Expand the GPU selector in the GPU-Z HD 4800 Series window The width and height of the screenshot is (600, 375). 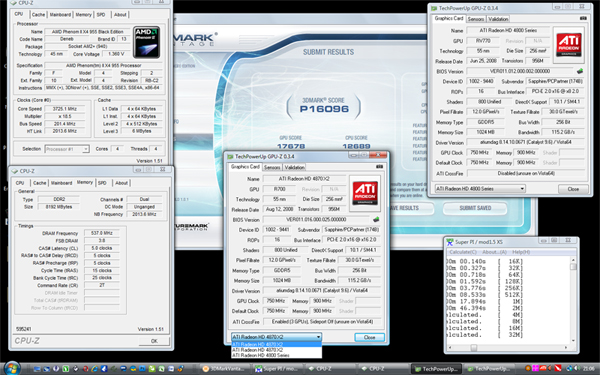point(522,189)
